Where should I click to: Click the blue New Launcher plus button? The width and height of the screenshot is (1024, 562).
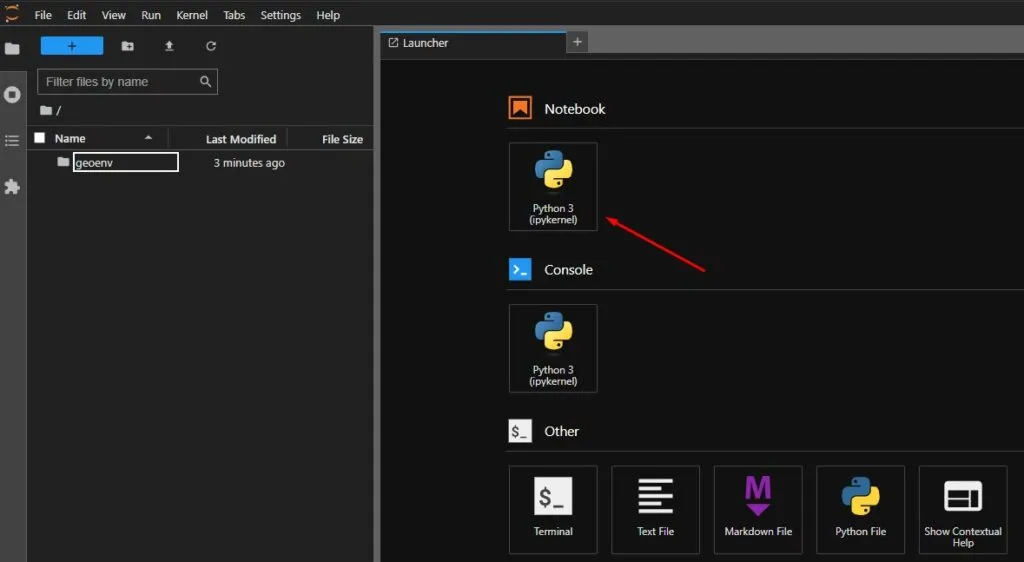click(x=72, y=46)
